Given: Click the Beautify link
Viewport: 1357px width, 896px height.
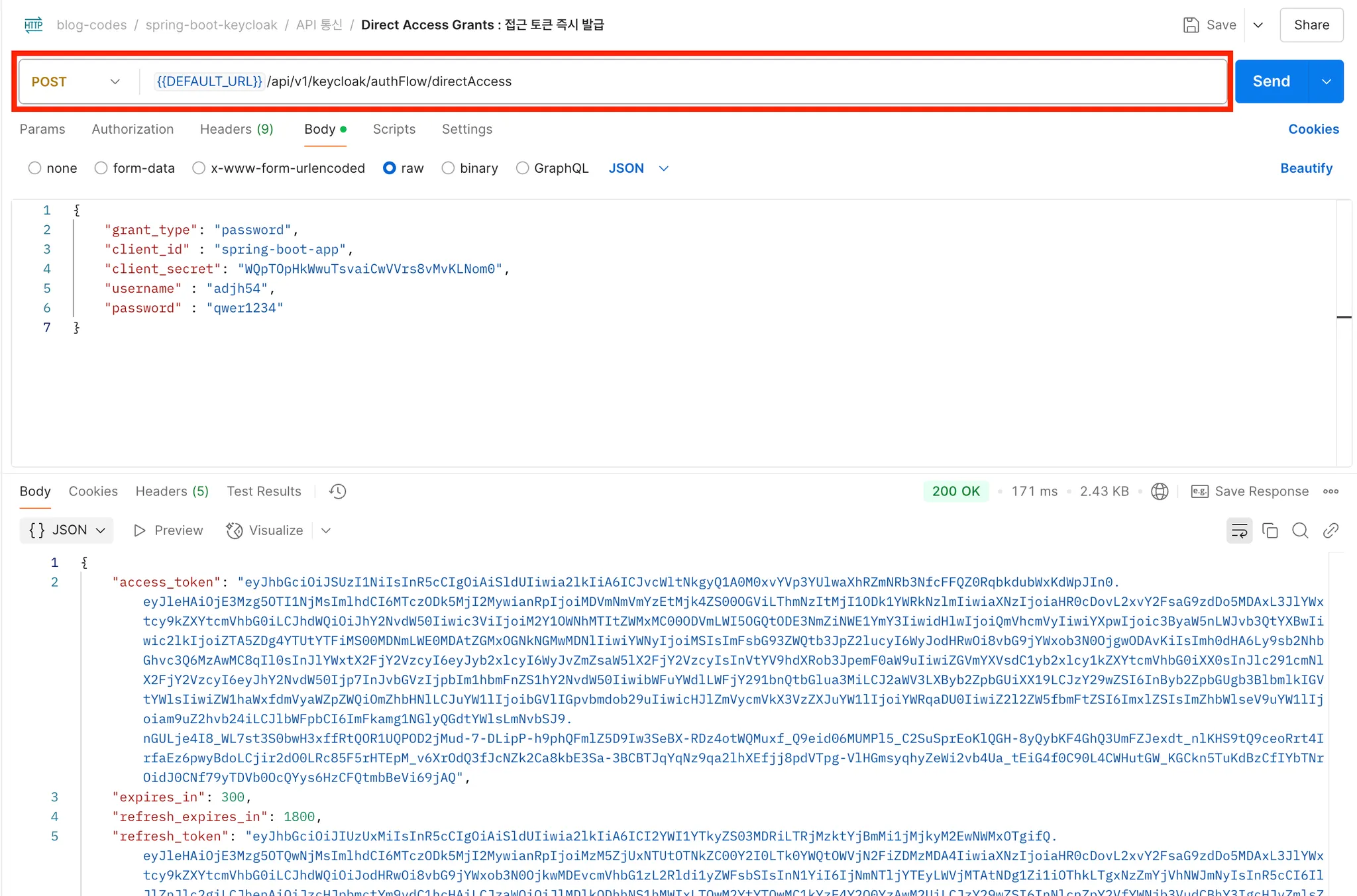Looking at the screenshot, I should point(1306,168).
